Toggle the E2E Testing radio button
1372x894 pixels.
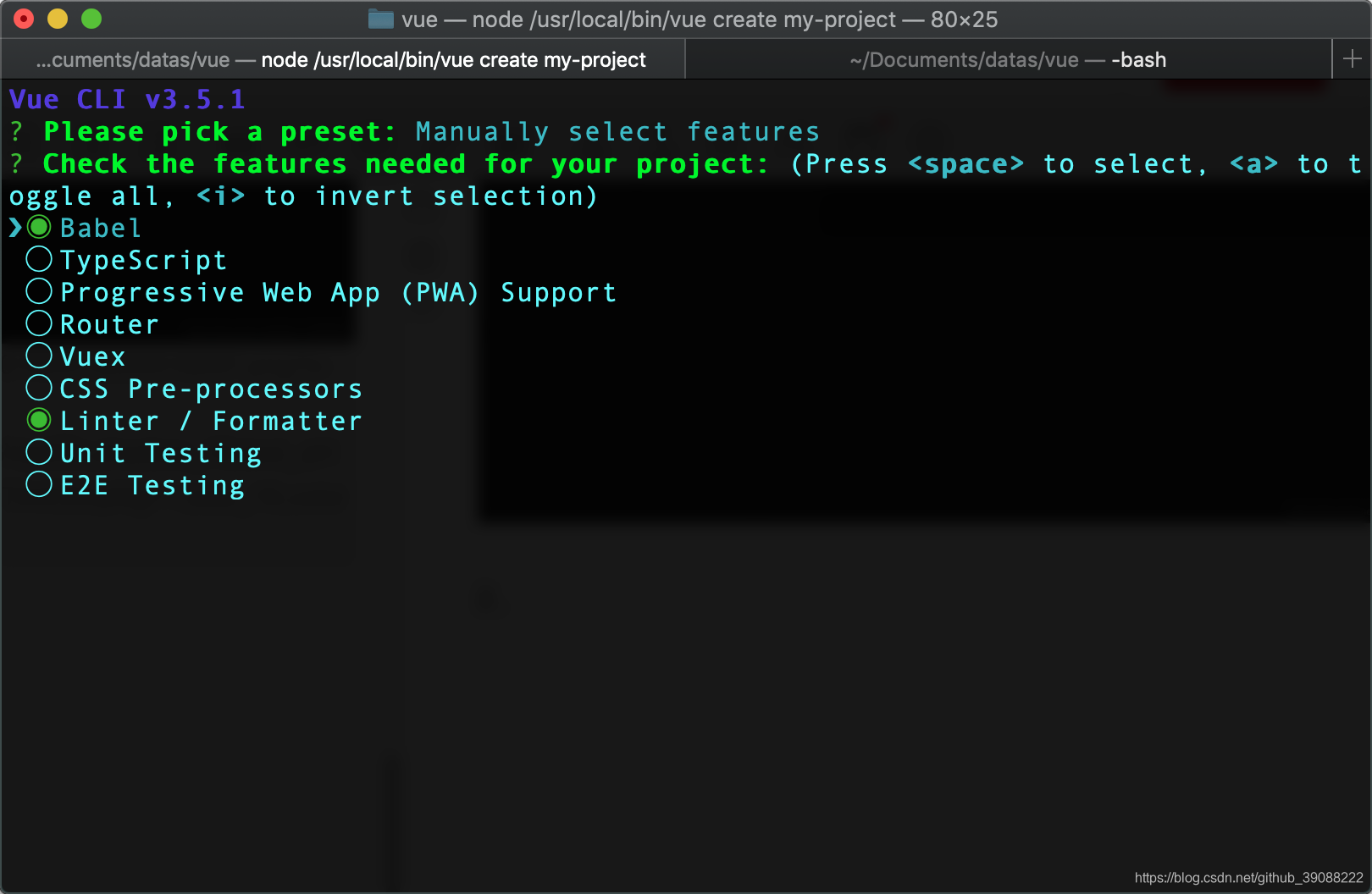coord(39,484)
